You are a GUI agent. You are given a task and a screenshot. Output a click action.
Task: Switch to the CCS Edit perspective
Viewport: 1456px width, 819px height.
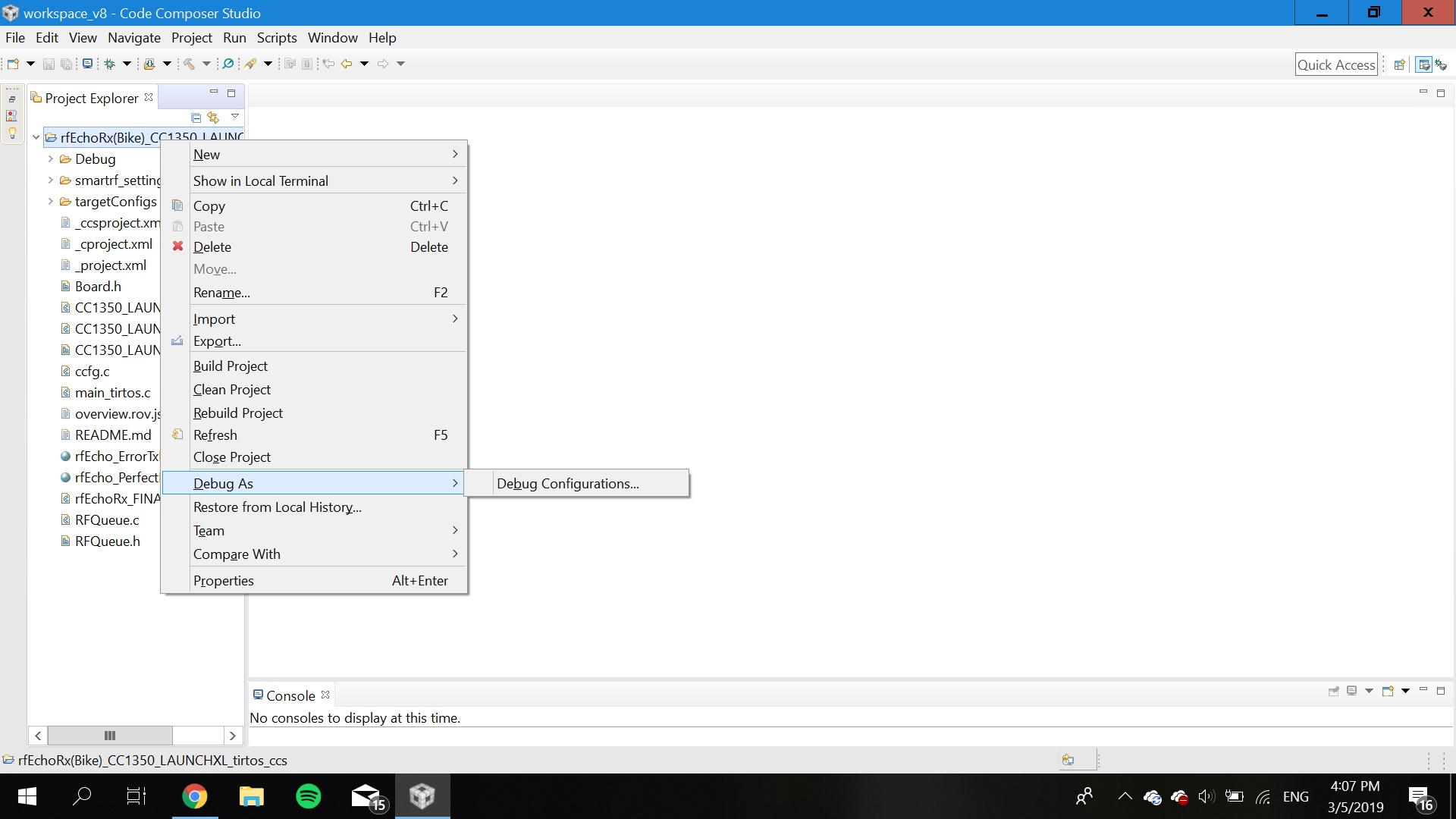(x=1423, y=65)
